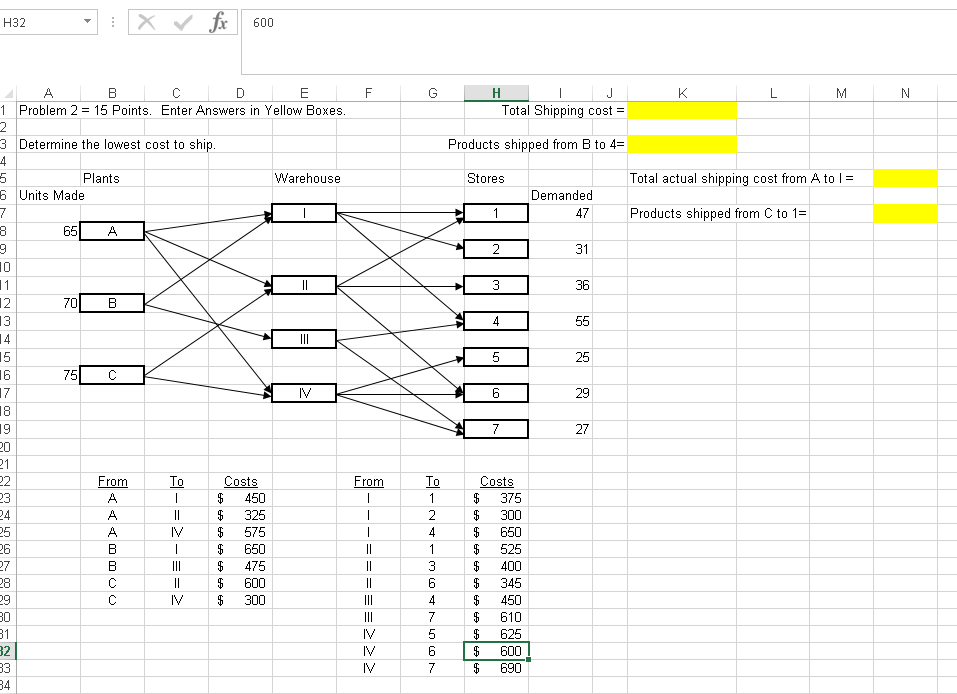Screen dimensions: 957x694
Task: Select the yellow Total Shipping cost answer cell
Action: 682,110
